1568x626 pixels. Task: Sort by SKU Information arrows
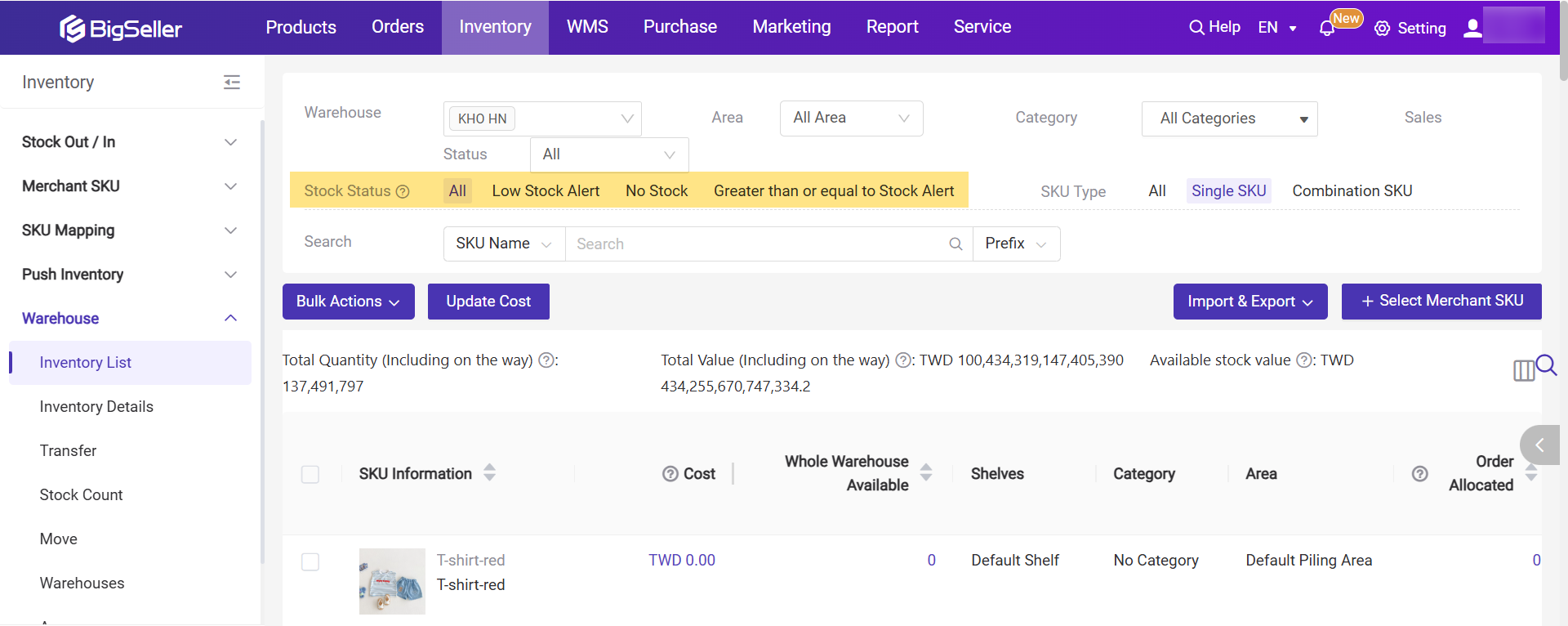pos(489,472)
